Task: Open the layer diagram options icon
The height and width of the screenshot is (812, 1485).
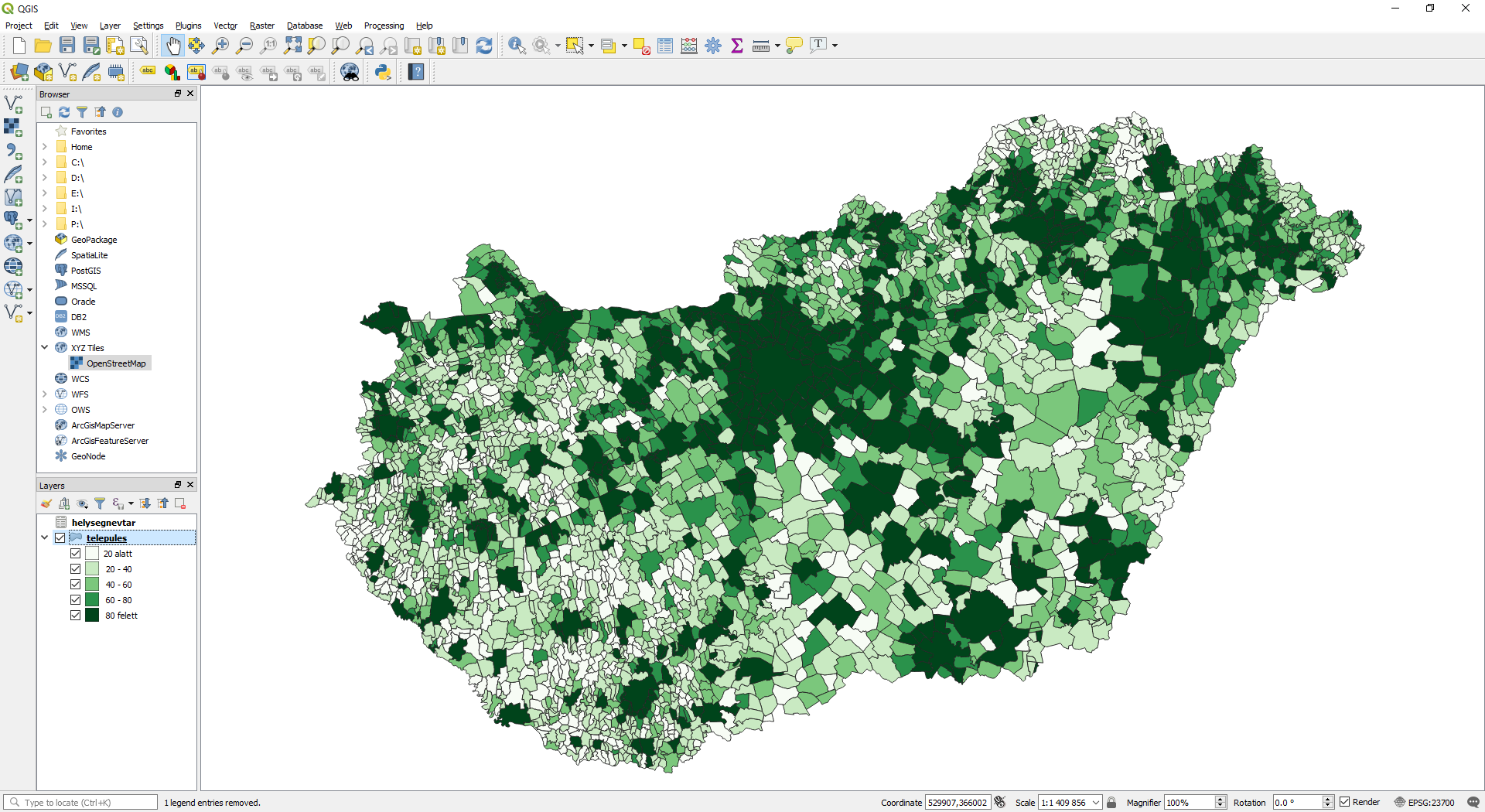Action: point(172,72)
